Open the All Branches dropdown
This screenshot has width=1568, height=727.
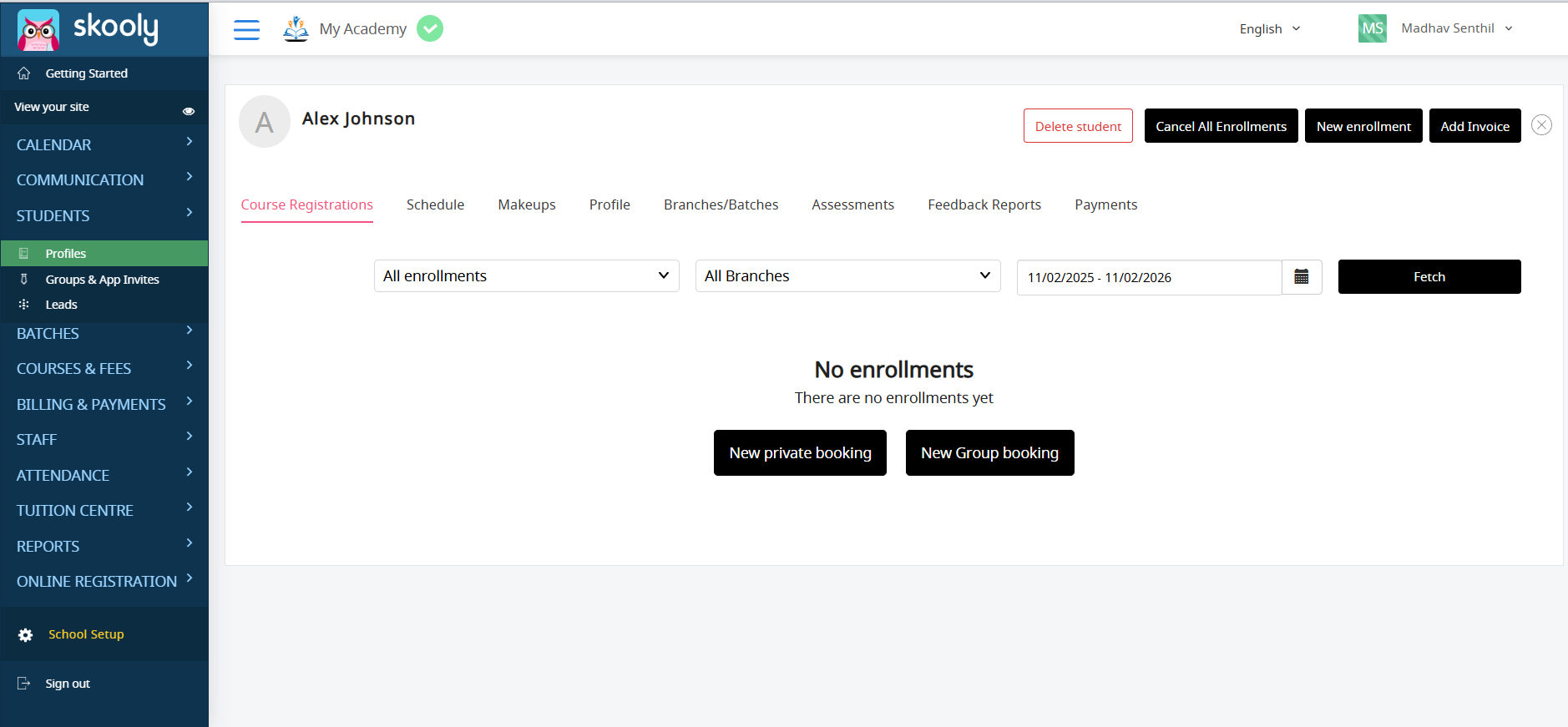tap(847, 276)
